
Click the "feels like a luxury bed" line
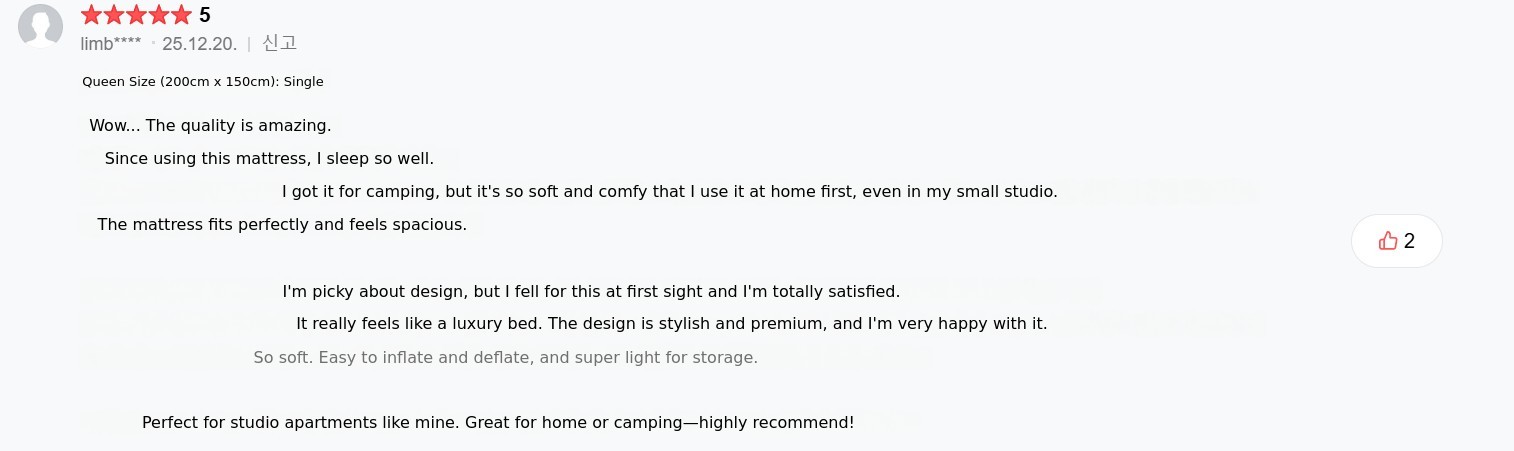(x=671, y=324)
